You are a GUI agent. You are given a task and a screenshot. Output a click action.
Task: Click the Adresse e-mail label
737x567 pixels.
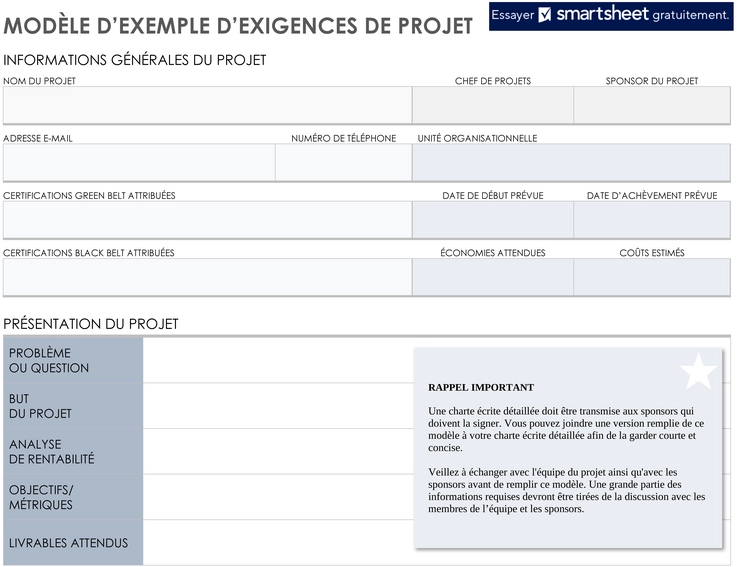[x=38, y=138]
